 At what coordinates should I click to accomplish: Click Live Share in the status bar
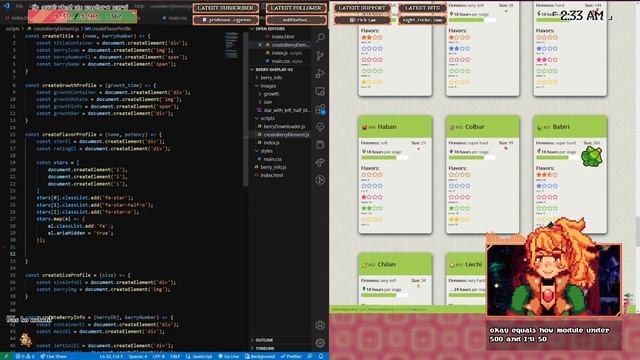pyautogui.click(x=53, y=356)
